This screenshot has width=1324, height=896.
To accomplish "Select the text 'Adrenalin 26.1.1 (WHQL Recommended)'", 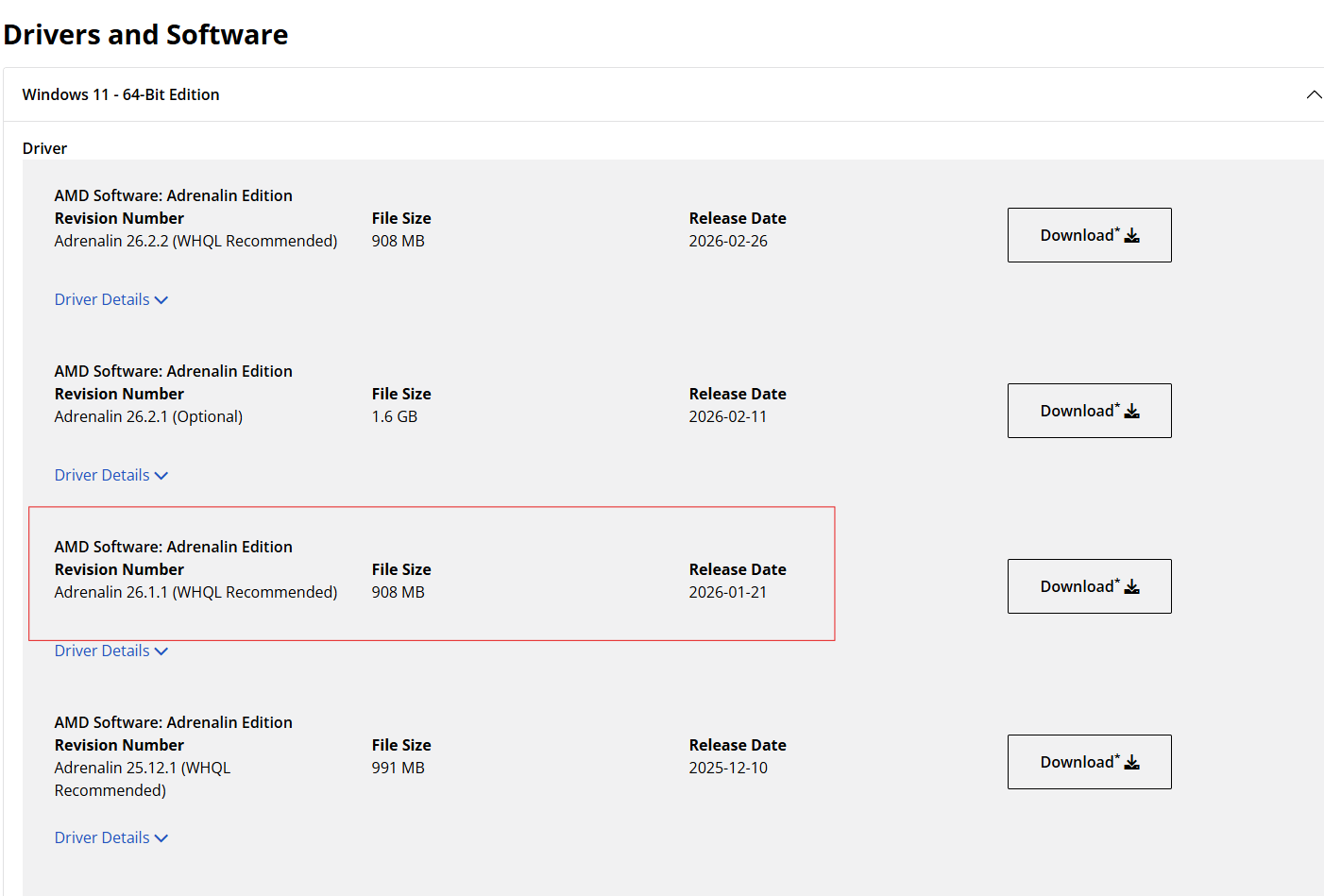I will click(x=195, y=592).
